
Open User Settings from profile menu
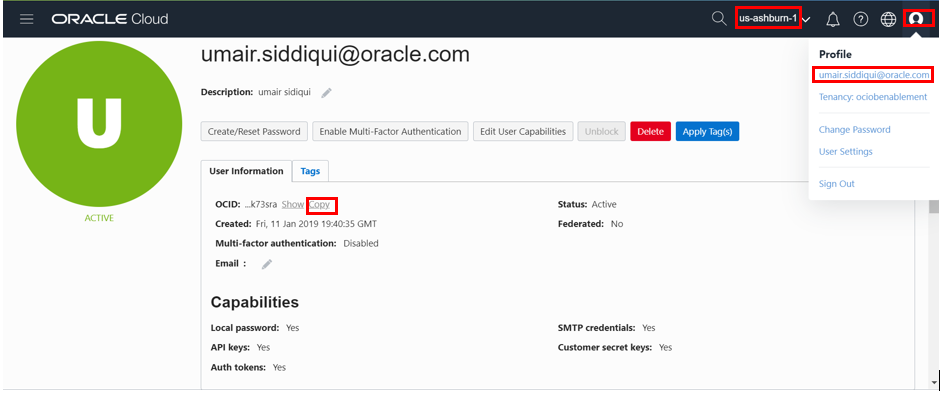[846, 152]
